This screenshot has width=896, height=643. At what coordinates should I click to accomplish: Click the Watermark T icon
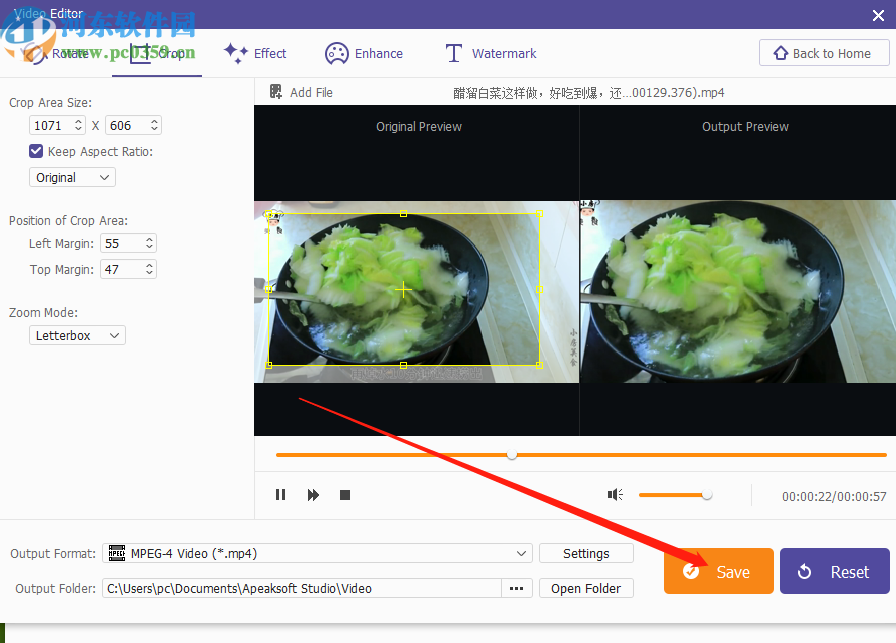pos(454,53)
